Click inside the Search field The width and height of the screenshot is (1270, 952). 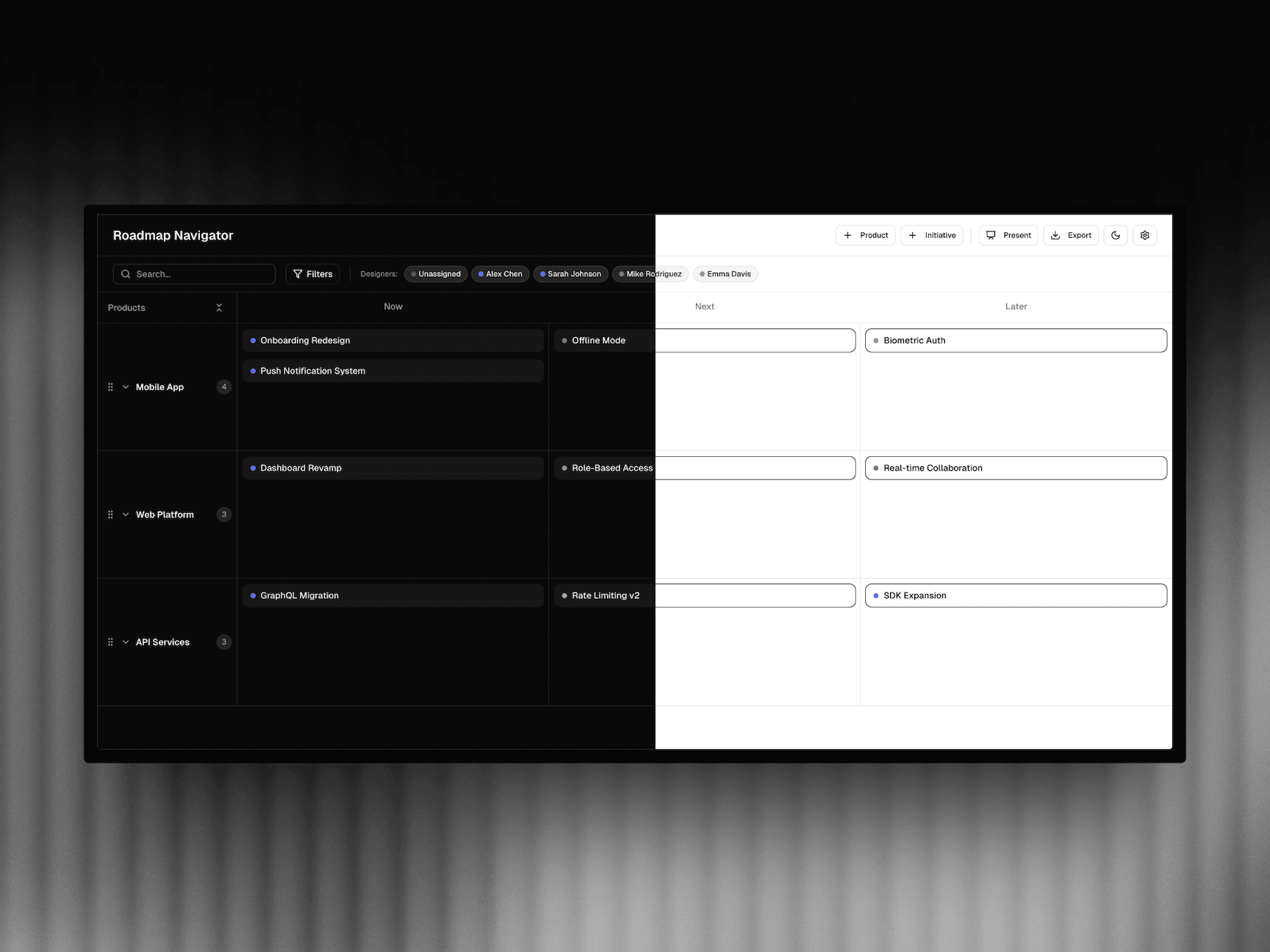194,273
